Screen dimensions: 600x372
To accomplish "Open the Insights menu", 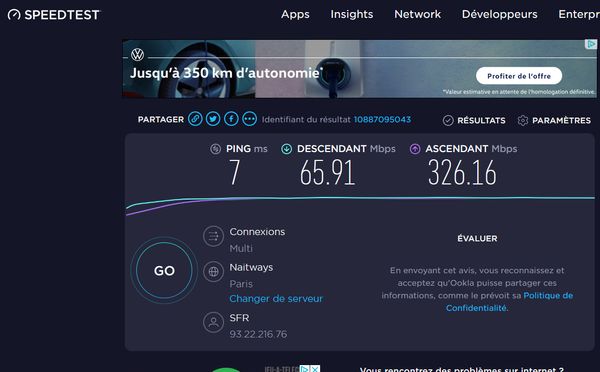I will 352,15.
